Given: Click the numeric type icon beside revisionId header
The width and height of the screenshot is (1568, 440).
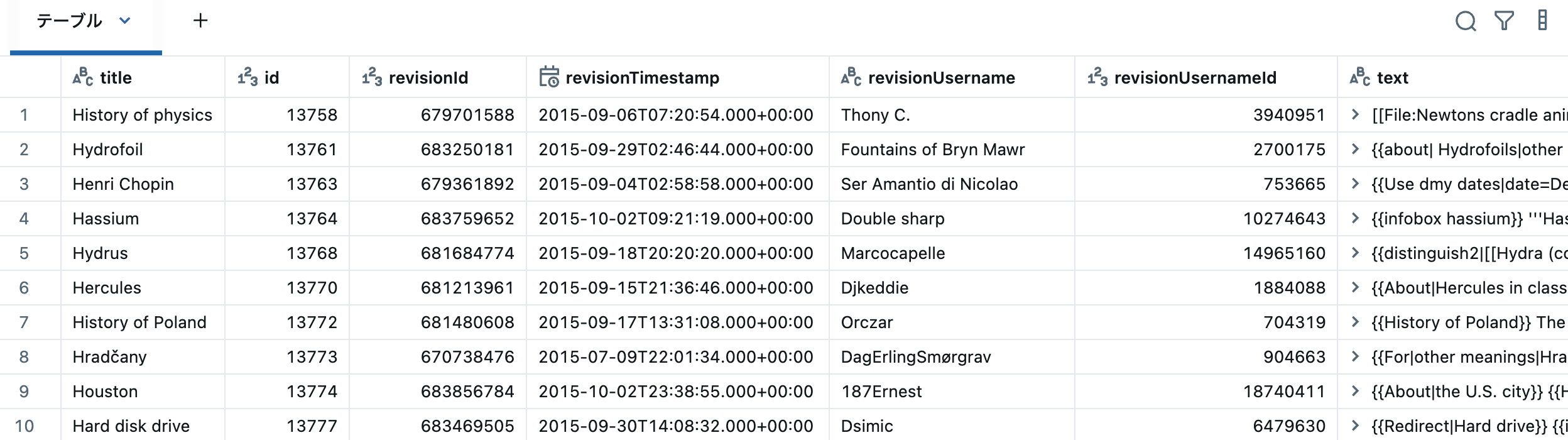Looking at the screenshot, I should pyautogui.click(x=372, y=77).
